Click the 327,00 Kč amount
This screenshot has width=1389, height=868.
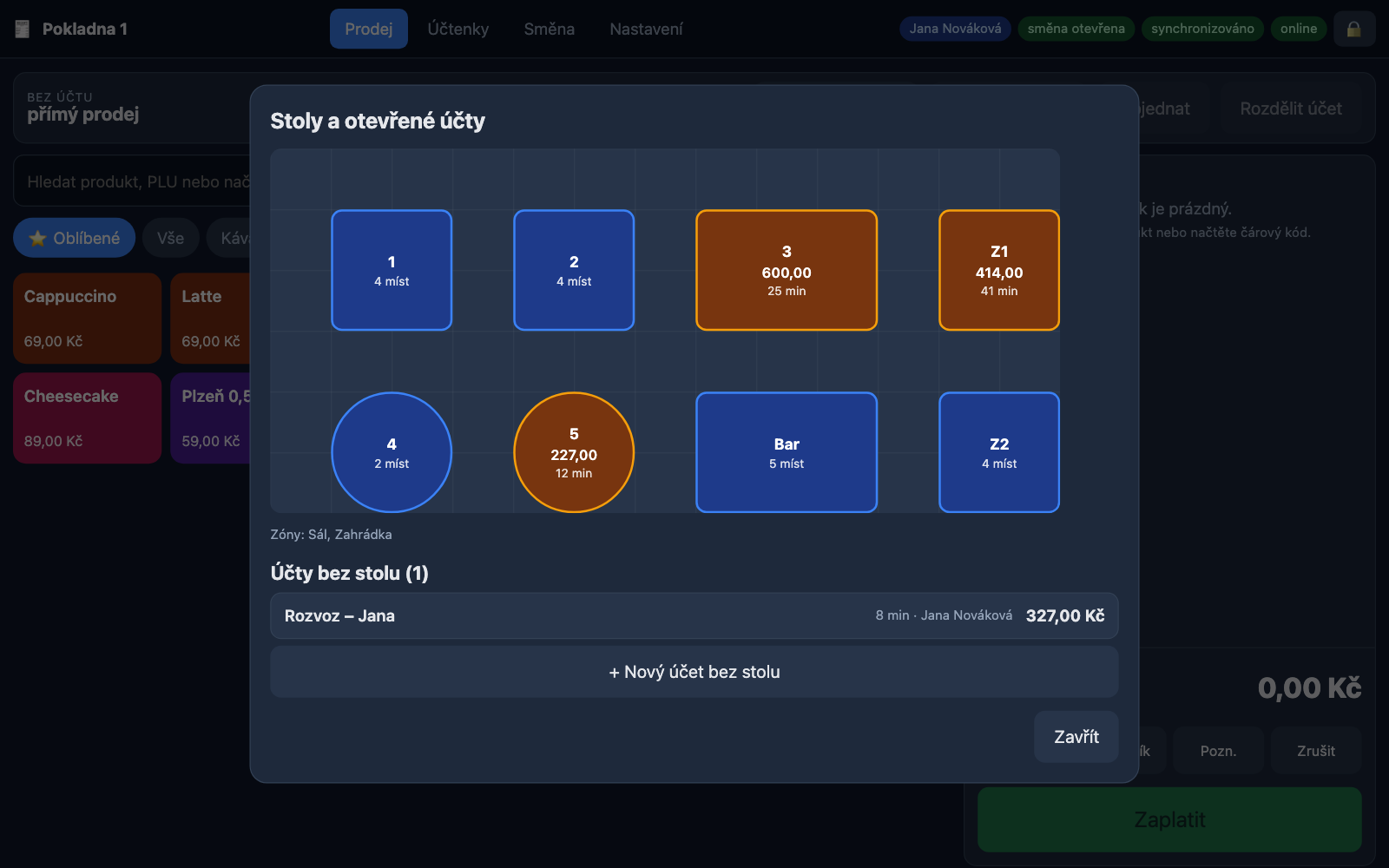tap(1065, 616)
